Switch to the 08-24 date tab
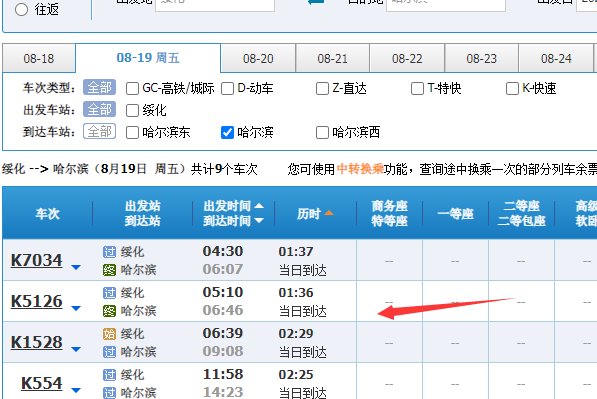Screen dimensions: 597x399 click(x=556, y=59)
